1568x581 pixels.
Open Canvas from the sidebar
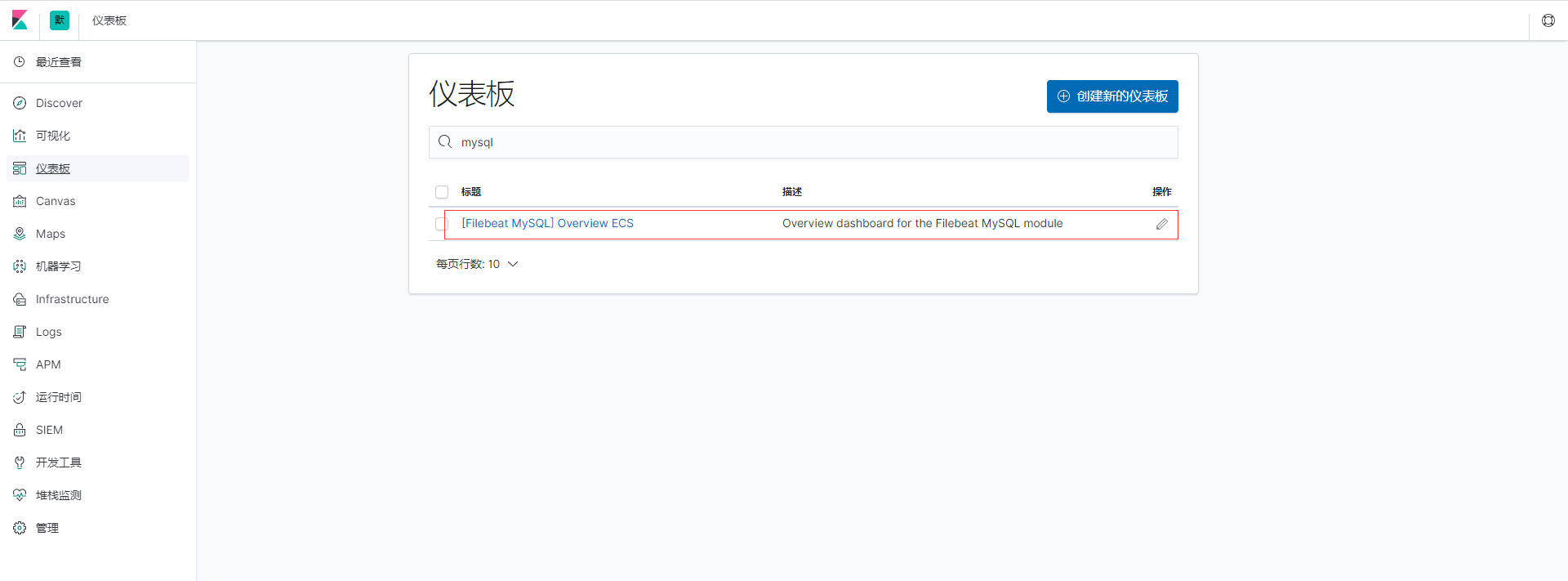(x=56, y=201)
